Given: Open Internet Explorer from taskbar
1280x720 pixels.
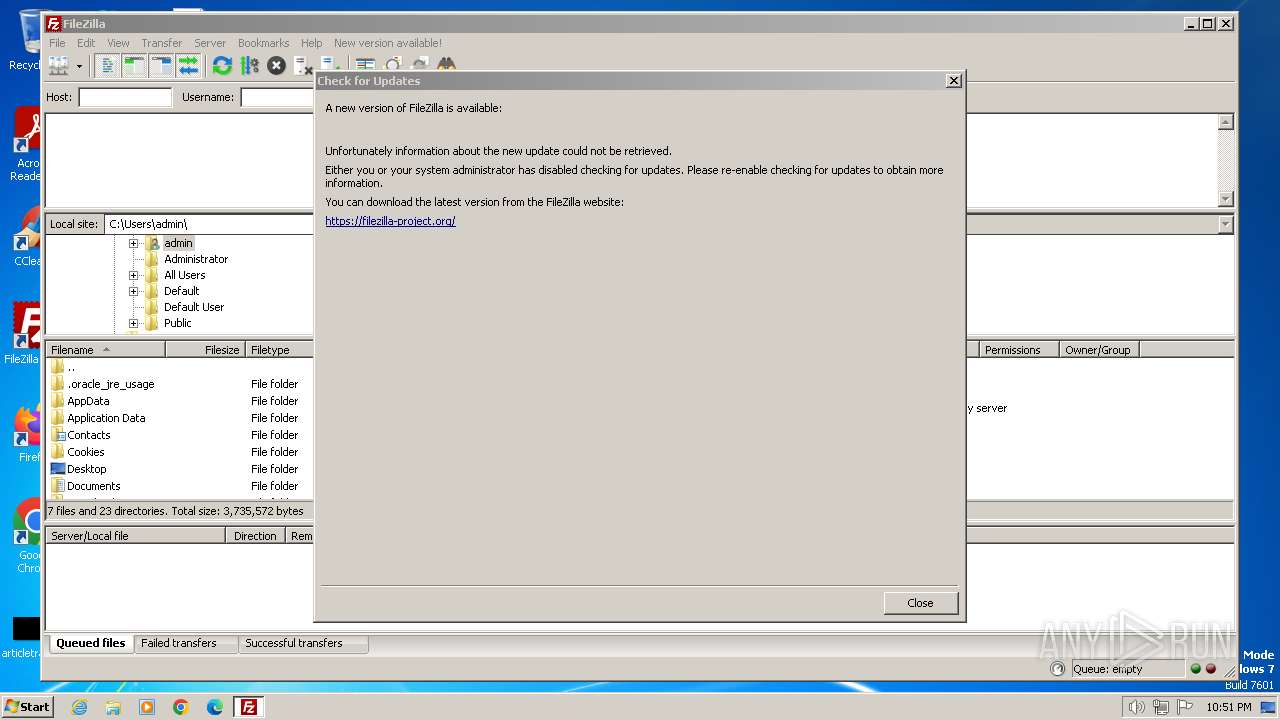Looking at the screenshot, I should coord(79,707).
